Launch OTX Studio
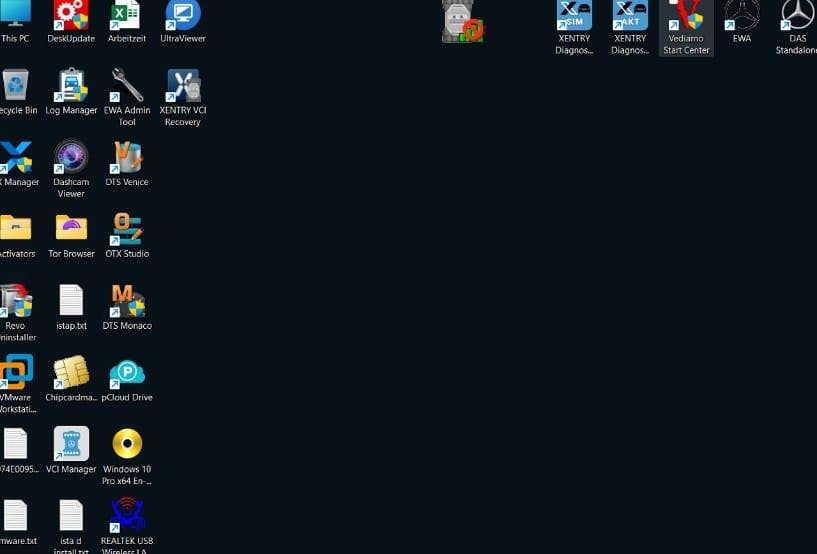This screenshot has height=554, width=817. pyautogui.click(x=127, y=236)
